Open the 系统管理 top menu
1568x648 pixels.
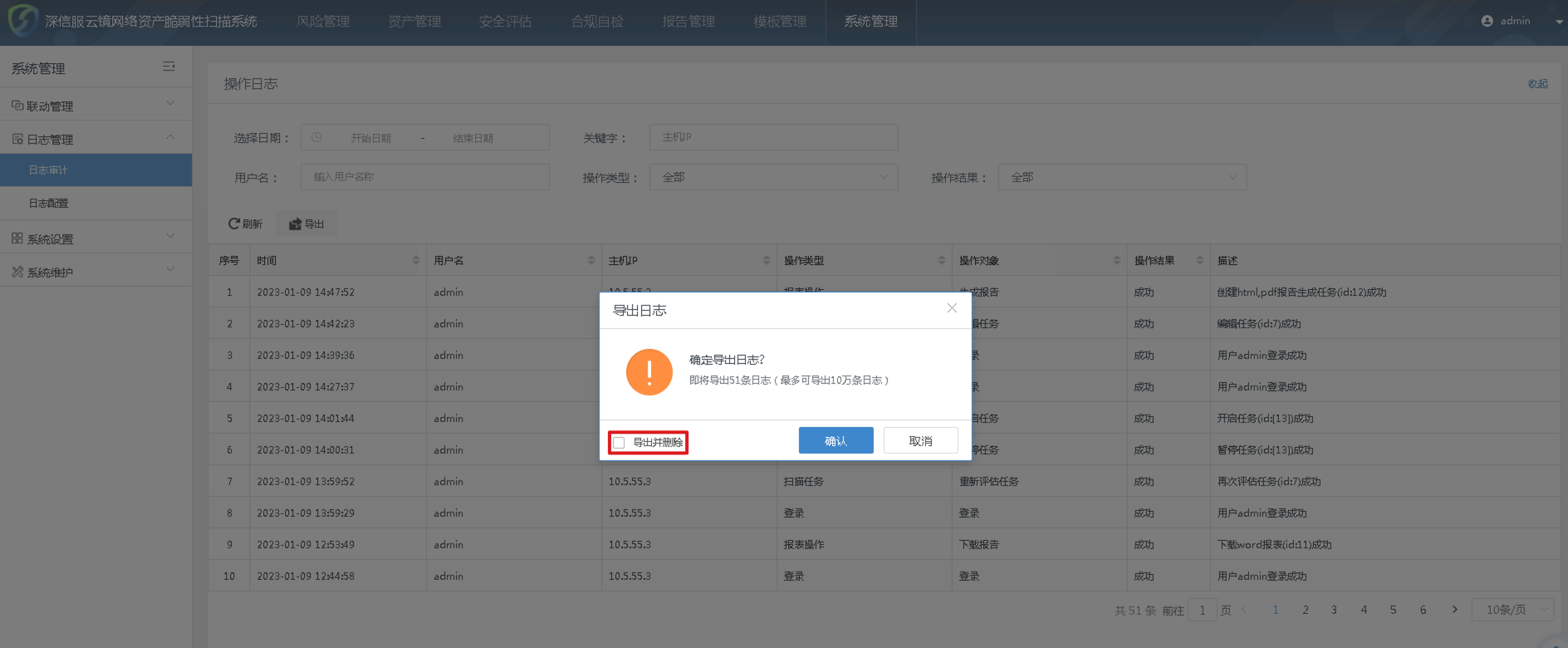(871, 22)
